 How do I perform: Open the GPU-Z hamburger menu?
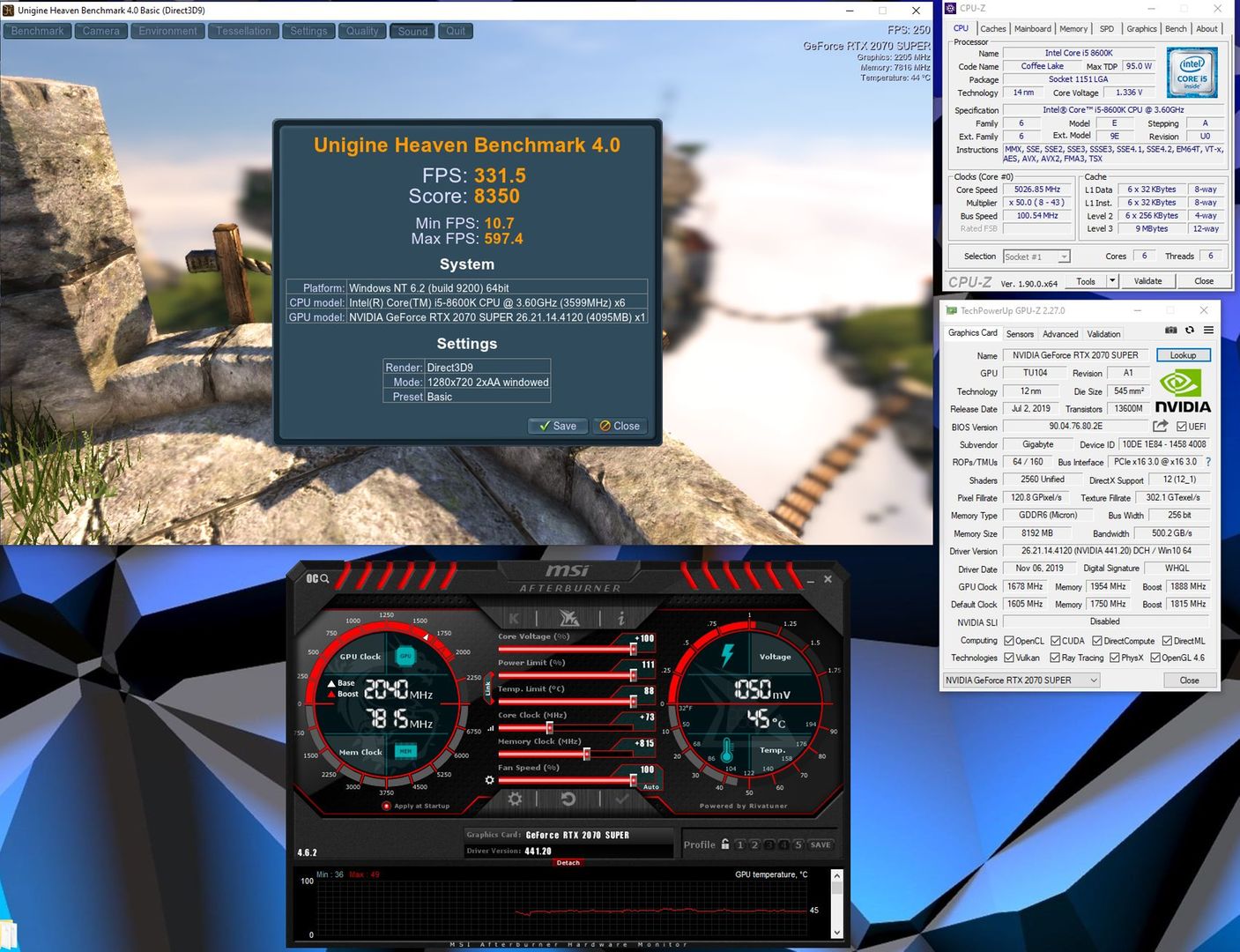point(1209,330)
